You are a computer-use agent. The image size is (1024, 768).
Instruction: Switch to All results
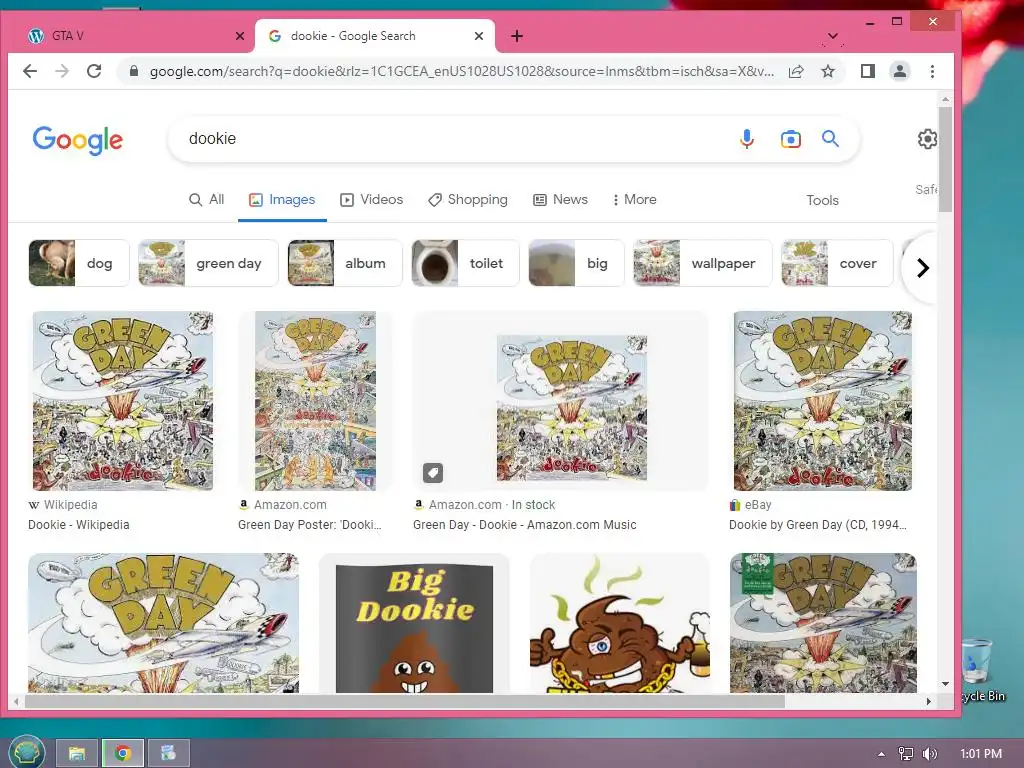[206, 200]
